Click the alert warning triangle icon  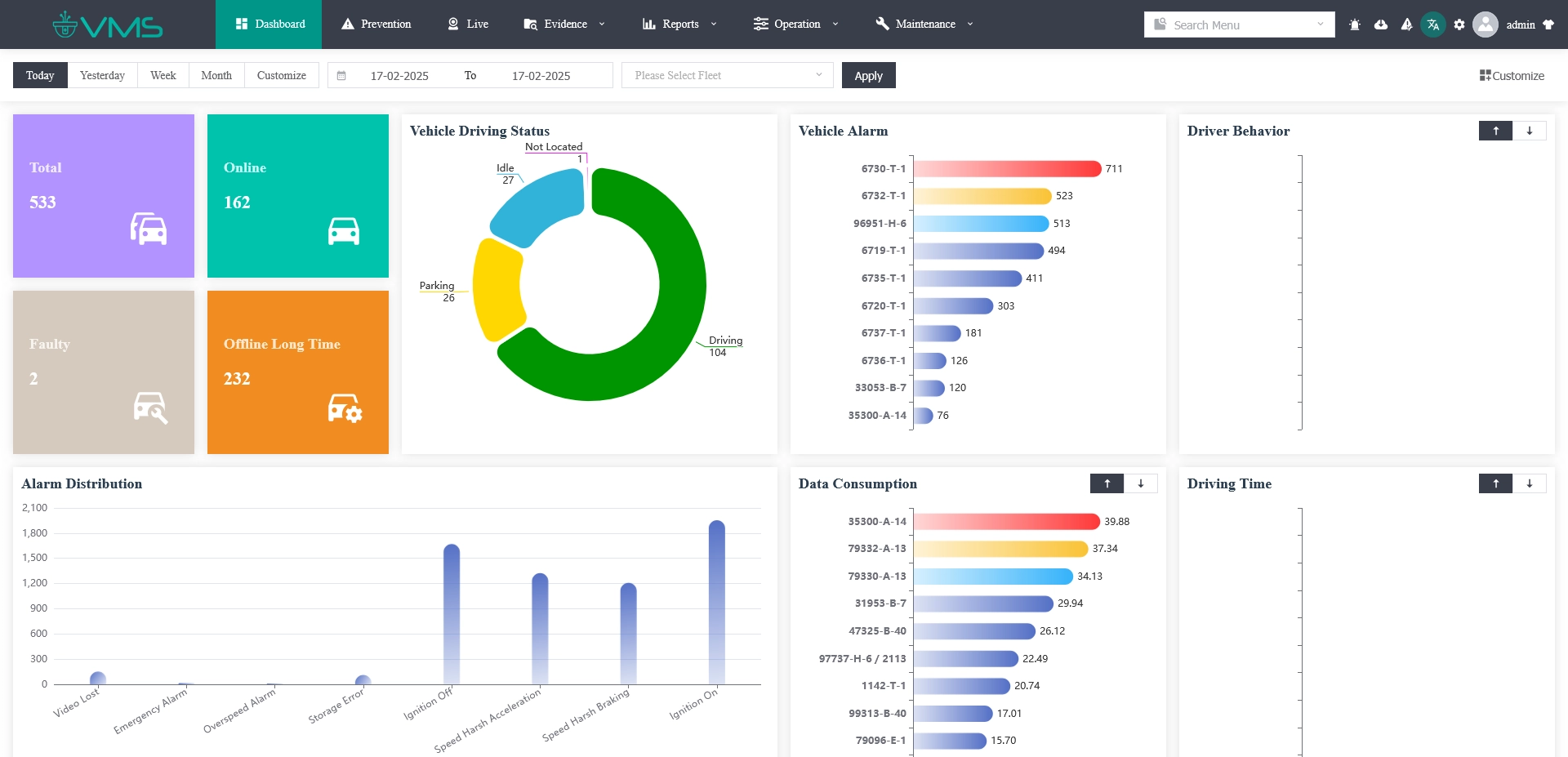tap(1406, 24)
